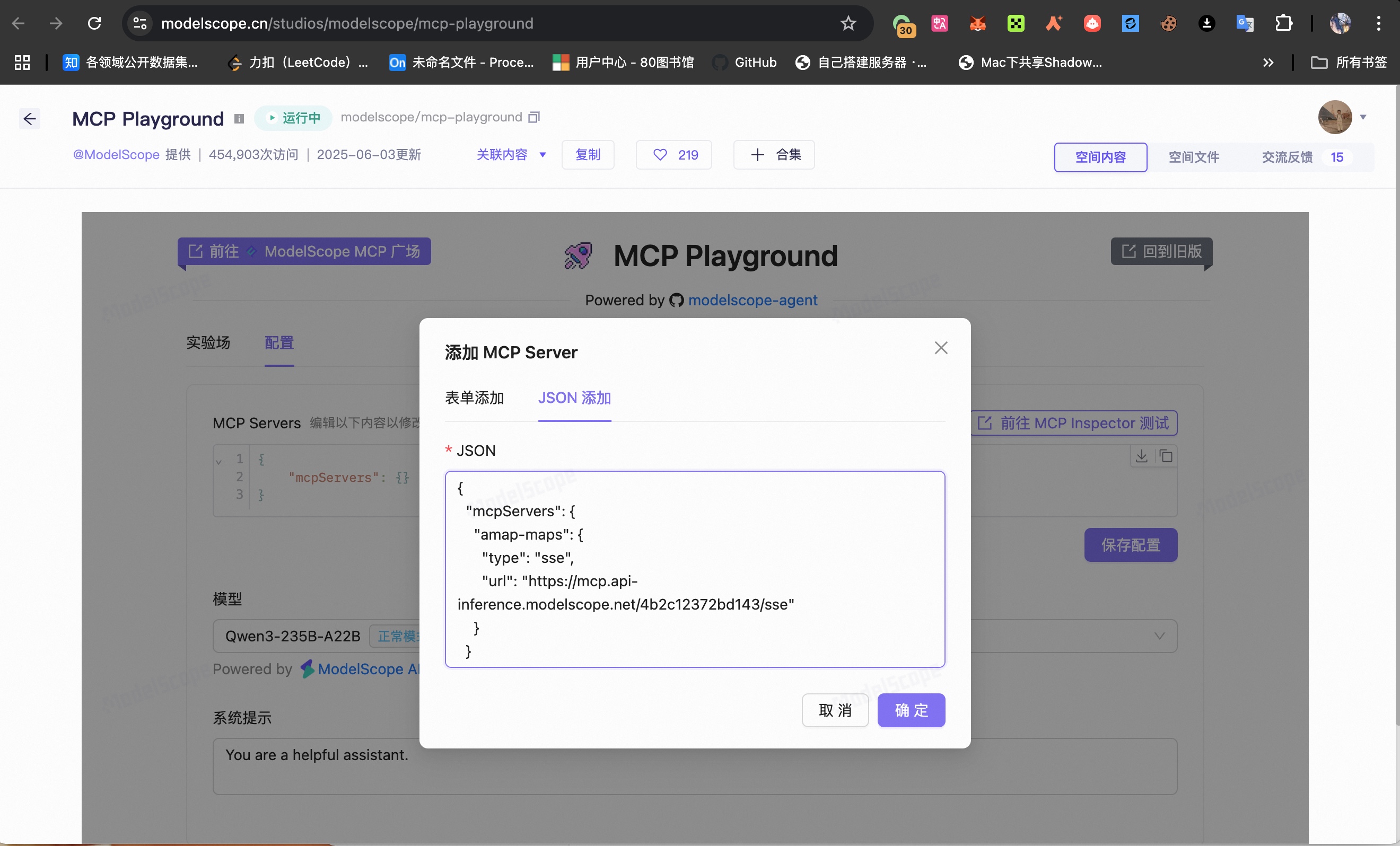Click the 复制 button
Screen dimensions: 1400x846
pos(588,154)
